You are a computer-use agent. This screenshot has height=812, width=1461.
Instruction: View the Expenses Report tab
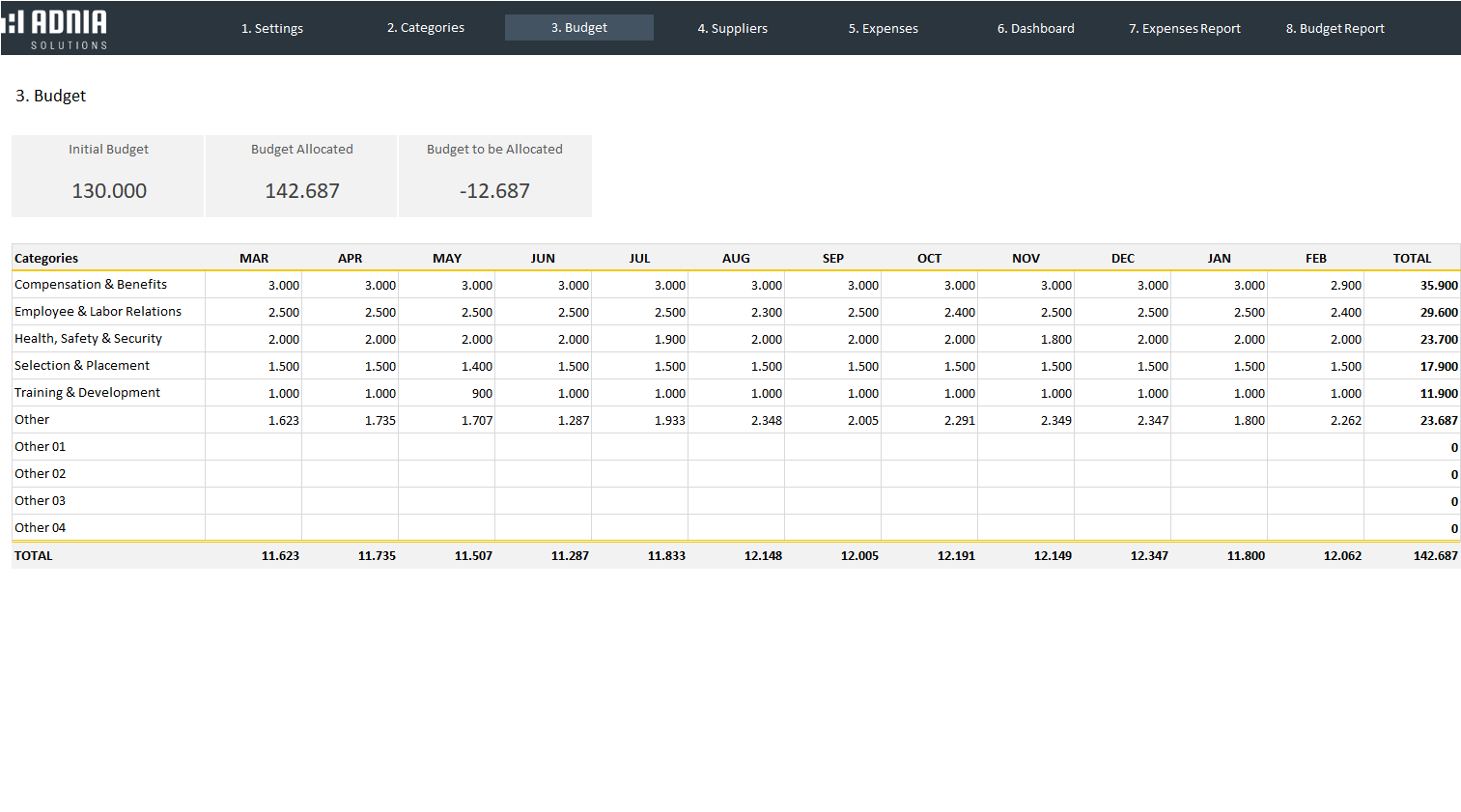tap(1184, 28)
